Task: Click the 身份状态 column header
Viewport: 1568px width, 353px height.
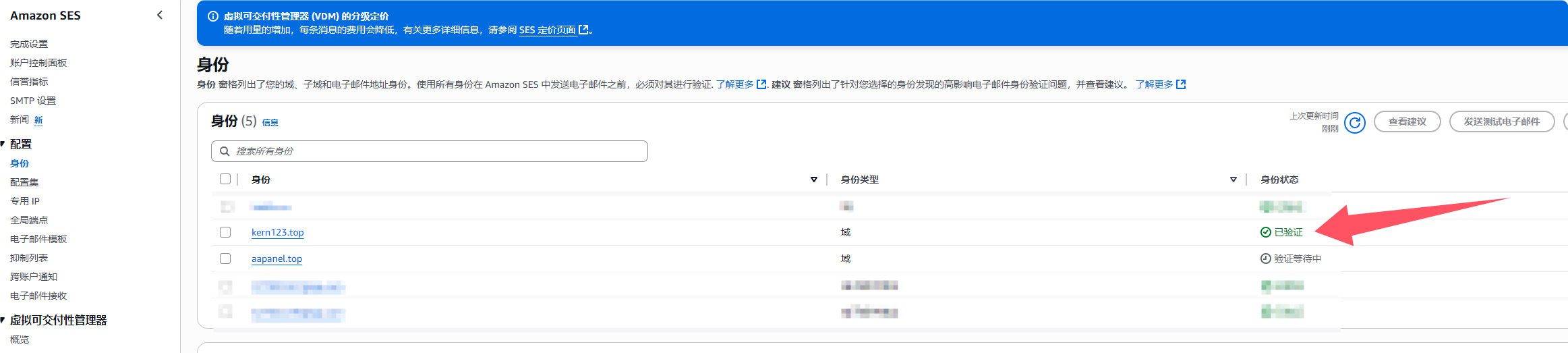Action: pyautogui.click(x=1279, y=180)
